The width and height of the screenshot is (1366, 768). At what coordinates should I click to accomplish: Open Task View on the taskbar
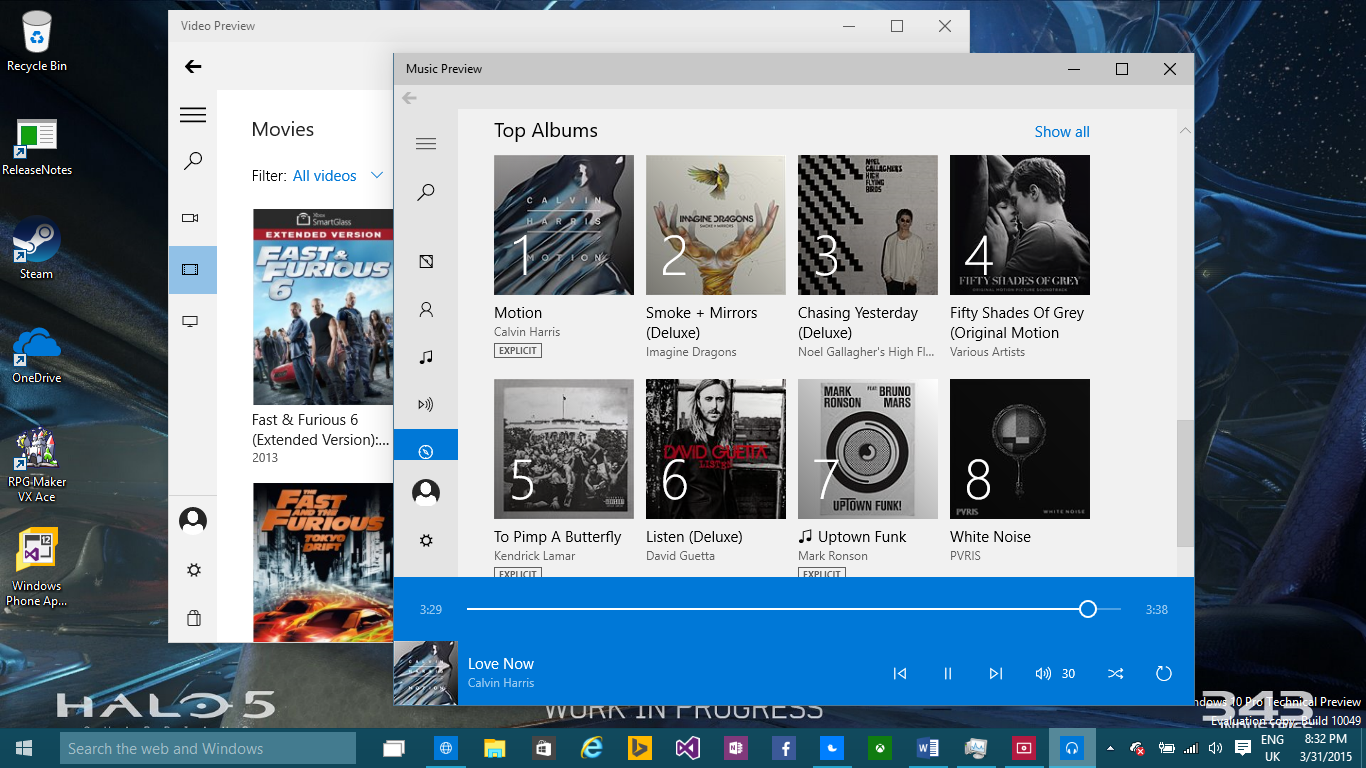(395, 748)
